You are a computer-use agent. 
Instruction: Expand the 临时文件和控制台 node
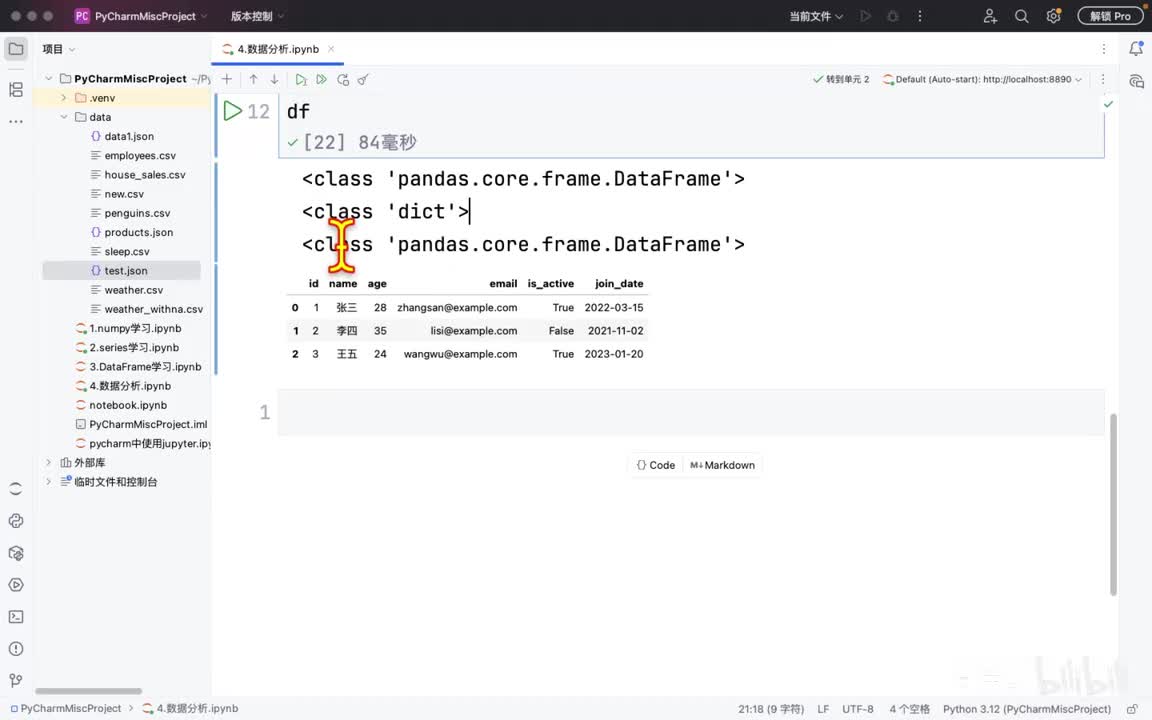click(48, 481)
